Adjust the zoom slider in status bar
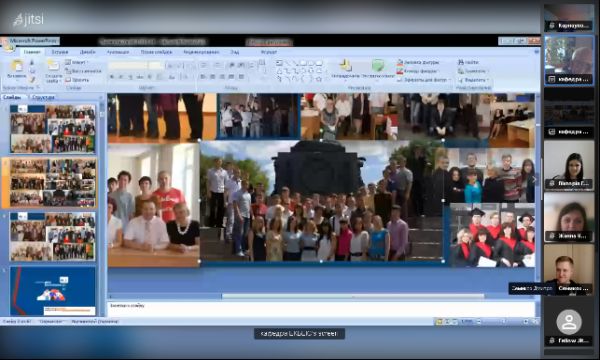 tap(503, 322)
